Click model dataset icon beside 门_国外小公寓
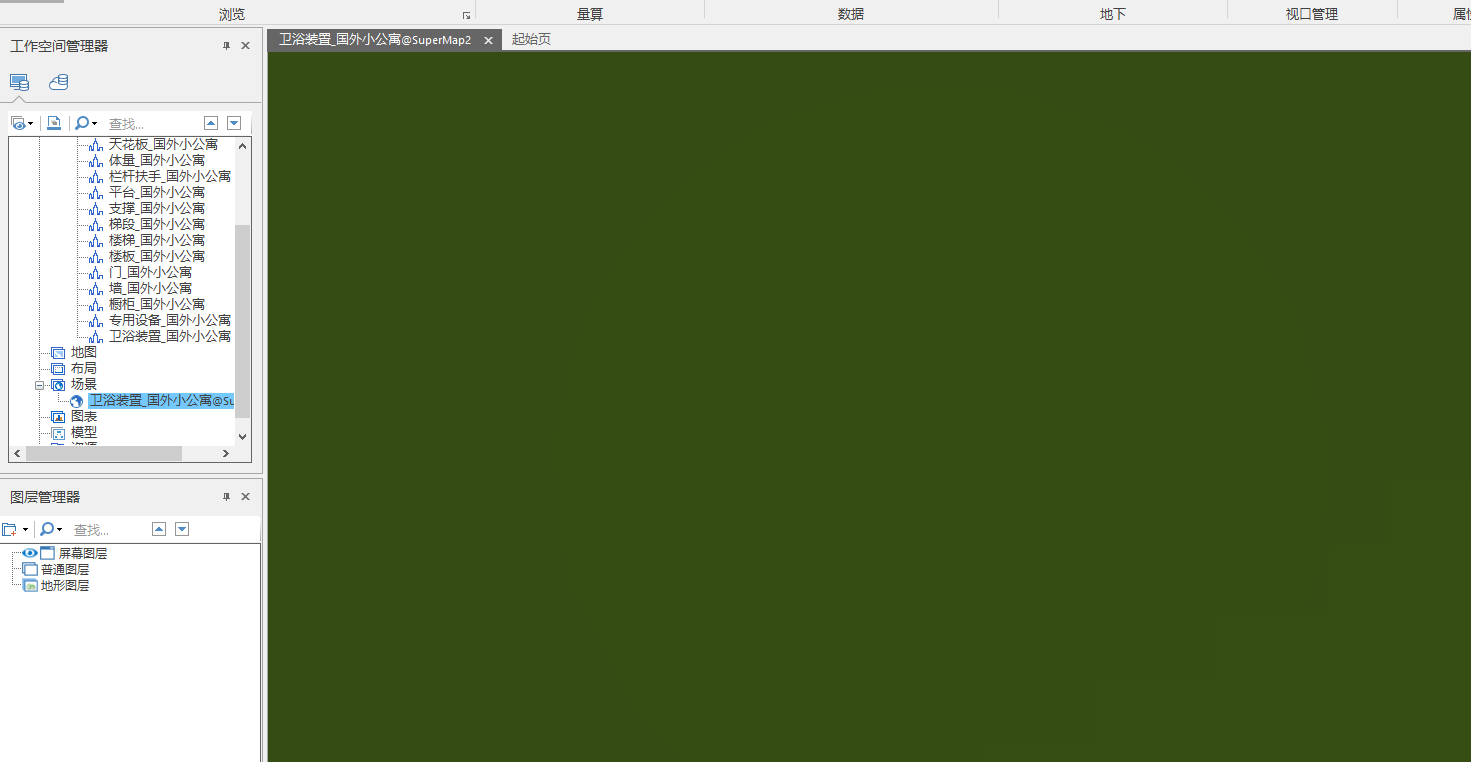Viewport: 1471px width, 762px height. 96,272
